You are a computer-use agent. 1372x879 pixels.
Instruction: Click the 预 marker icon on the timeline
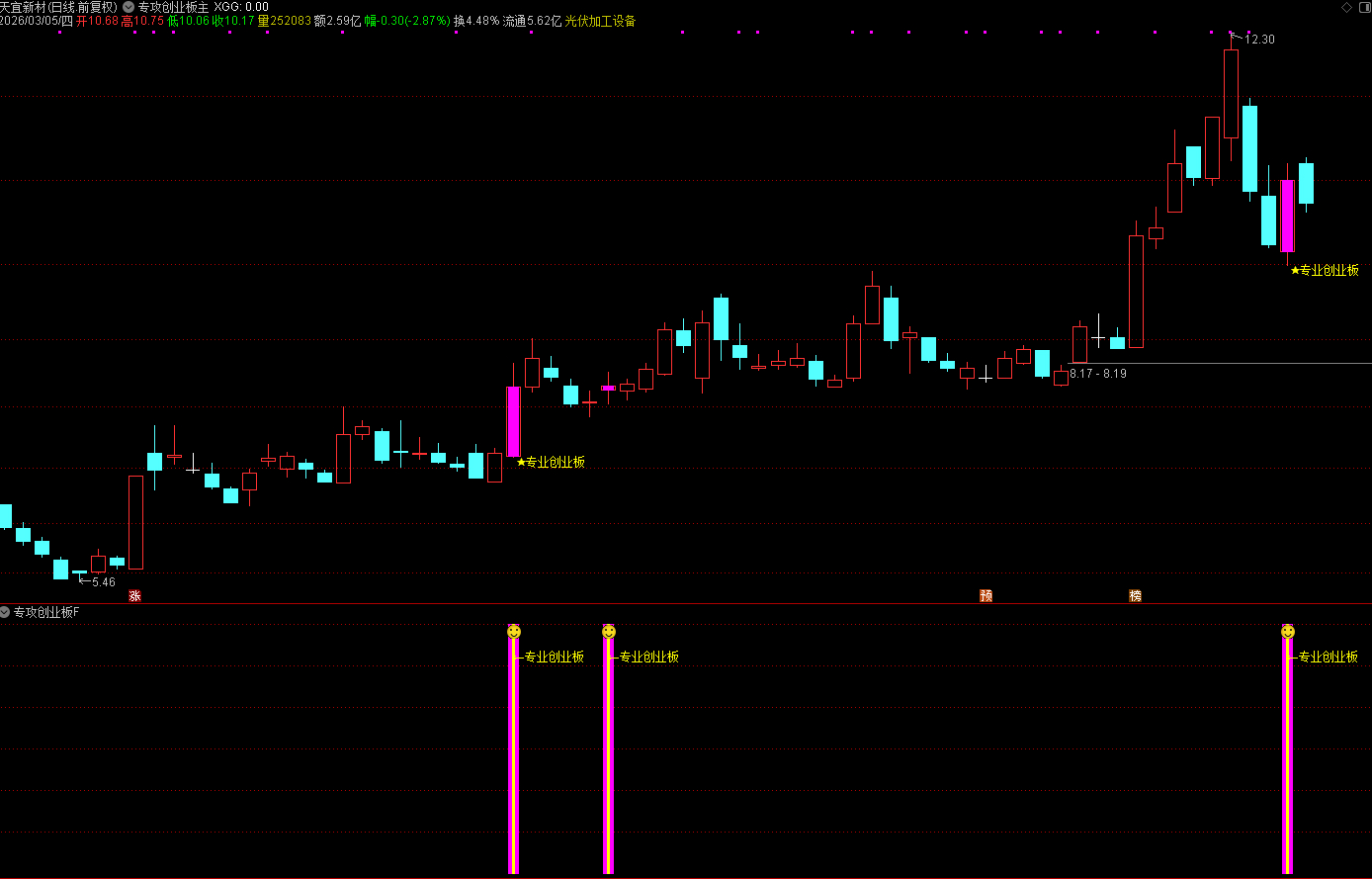click(x=986, y=595)
